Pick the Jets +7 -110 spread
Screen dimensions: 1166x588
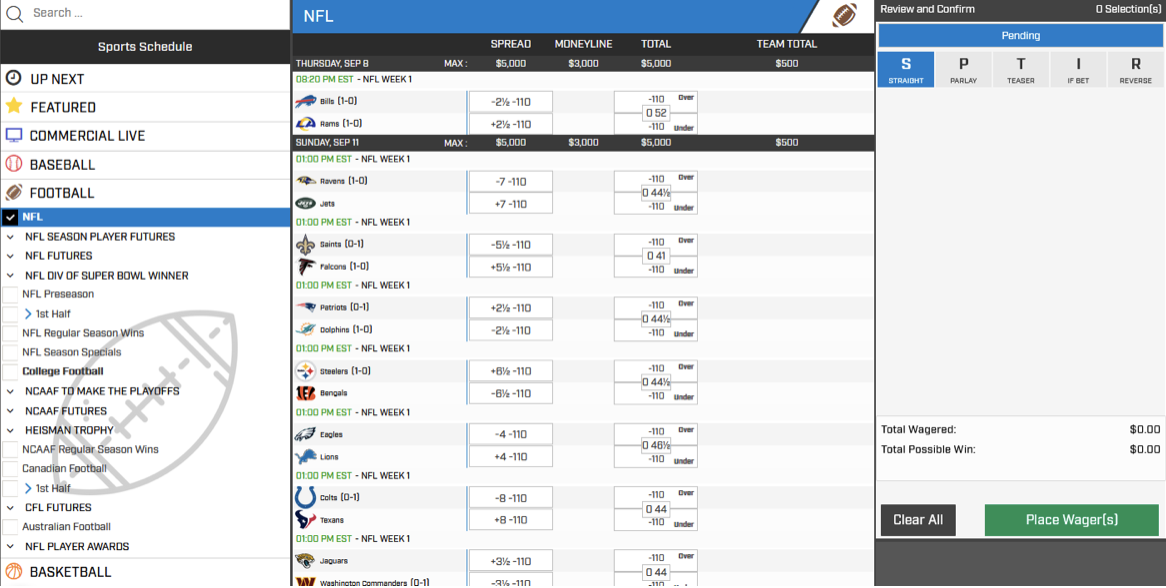point(511,204)
